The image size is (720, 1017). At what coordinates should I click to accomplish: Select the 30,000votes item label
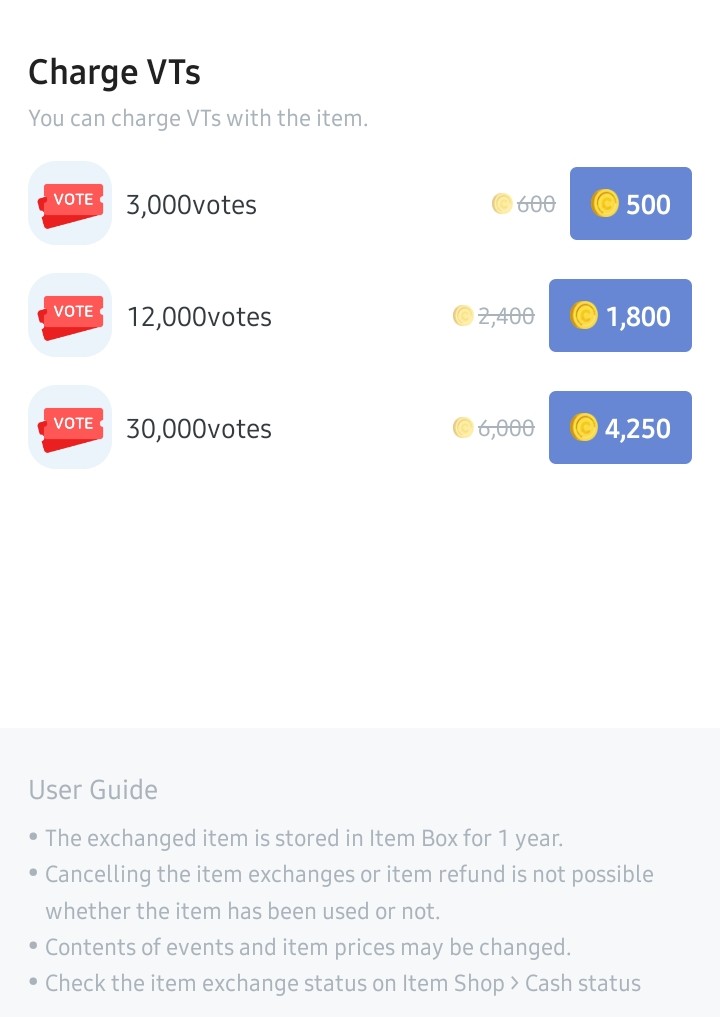(199, 429)
